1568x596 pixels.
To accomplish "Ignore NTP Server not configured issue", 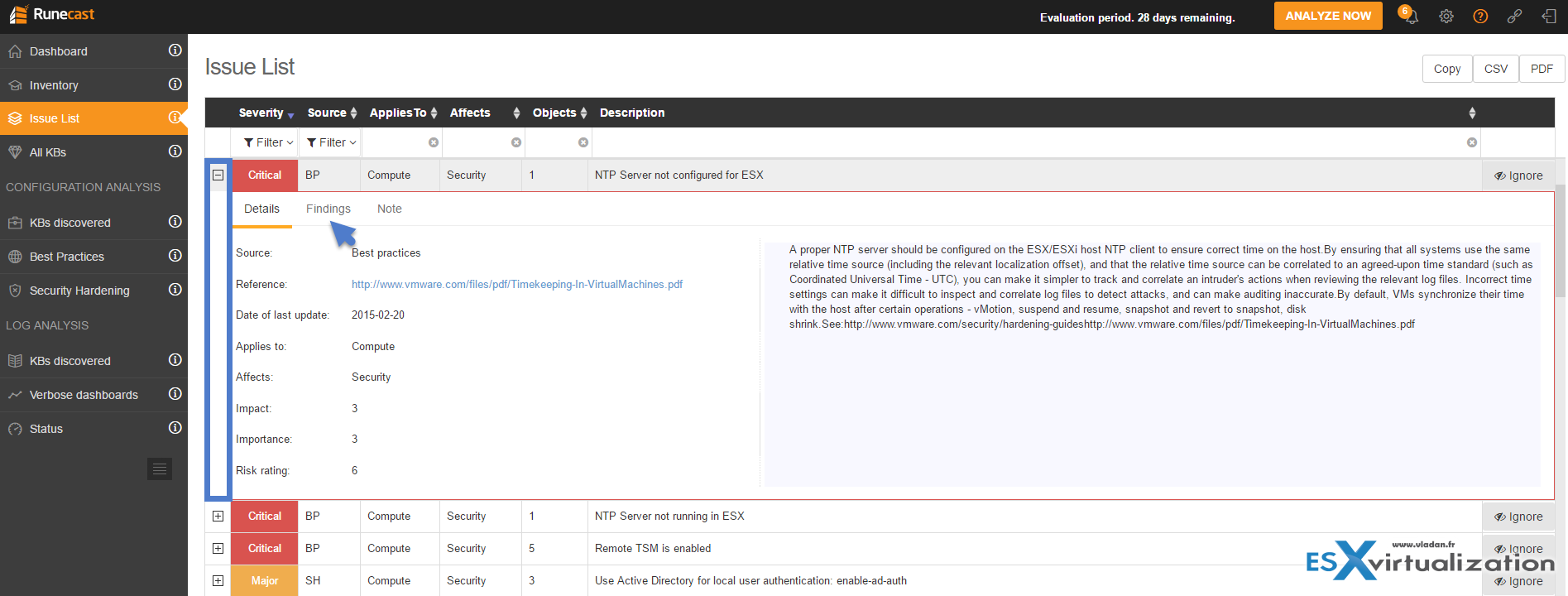I will (x=1518, y=175).
